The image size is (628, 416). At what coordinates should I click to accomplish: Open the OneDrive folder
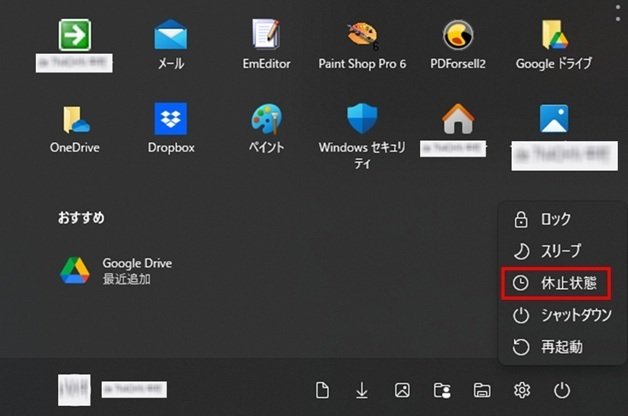(x=75, y=129)
